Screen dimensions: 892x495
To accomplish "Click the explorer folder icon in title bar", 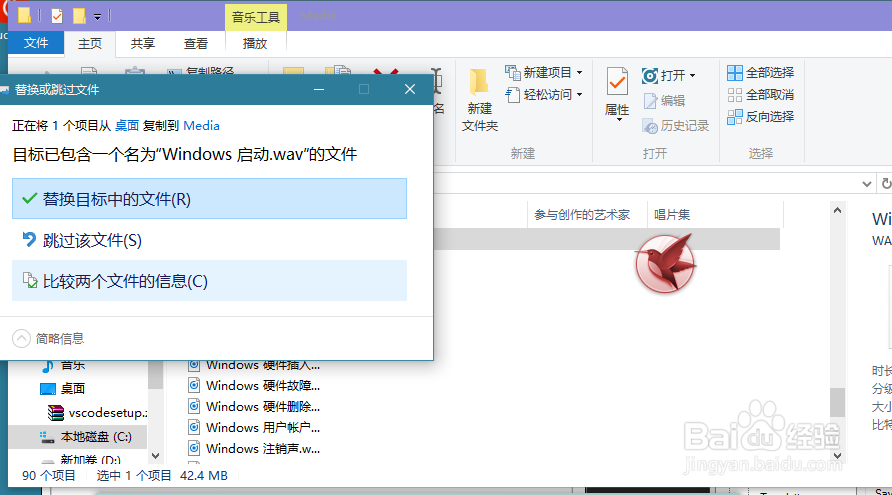I will (24, 15).
